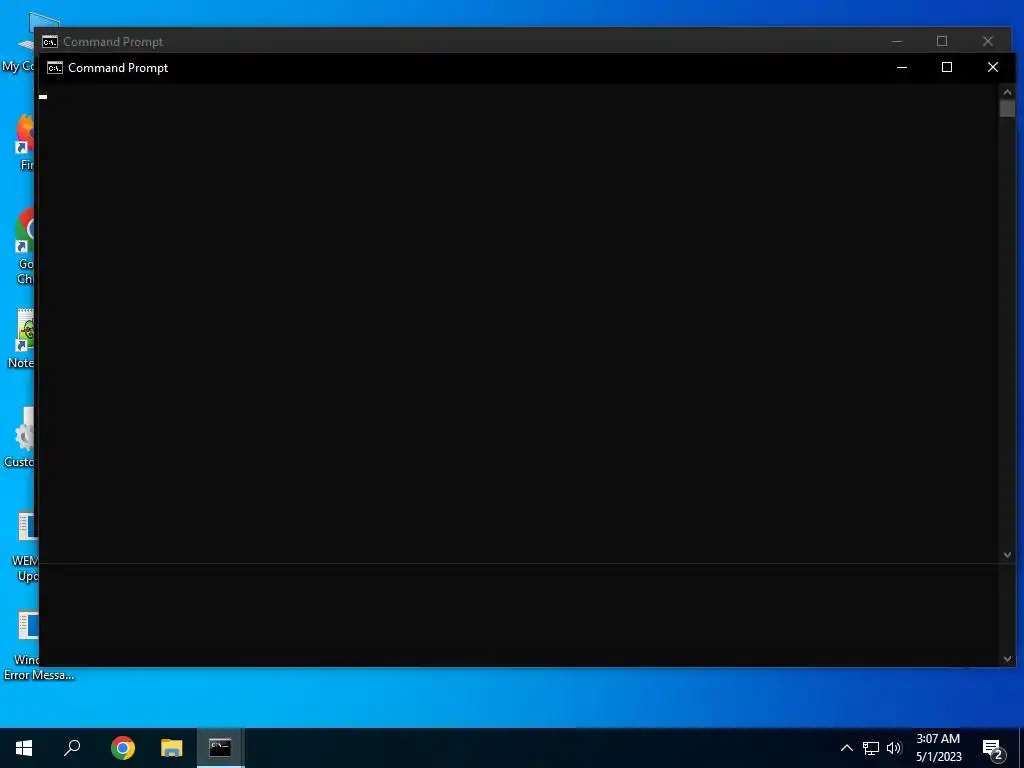Minimize the background Command Prompt window

pyautogui.click(x=897, y=41)
